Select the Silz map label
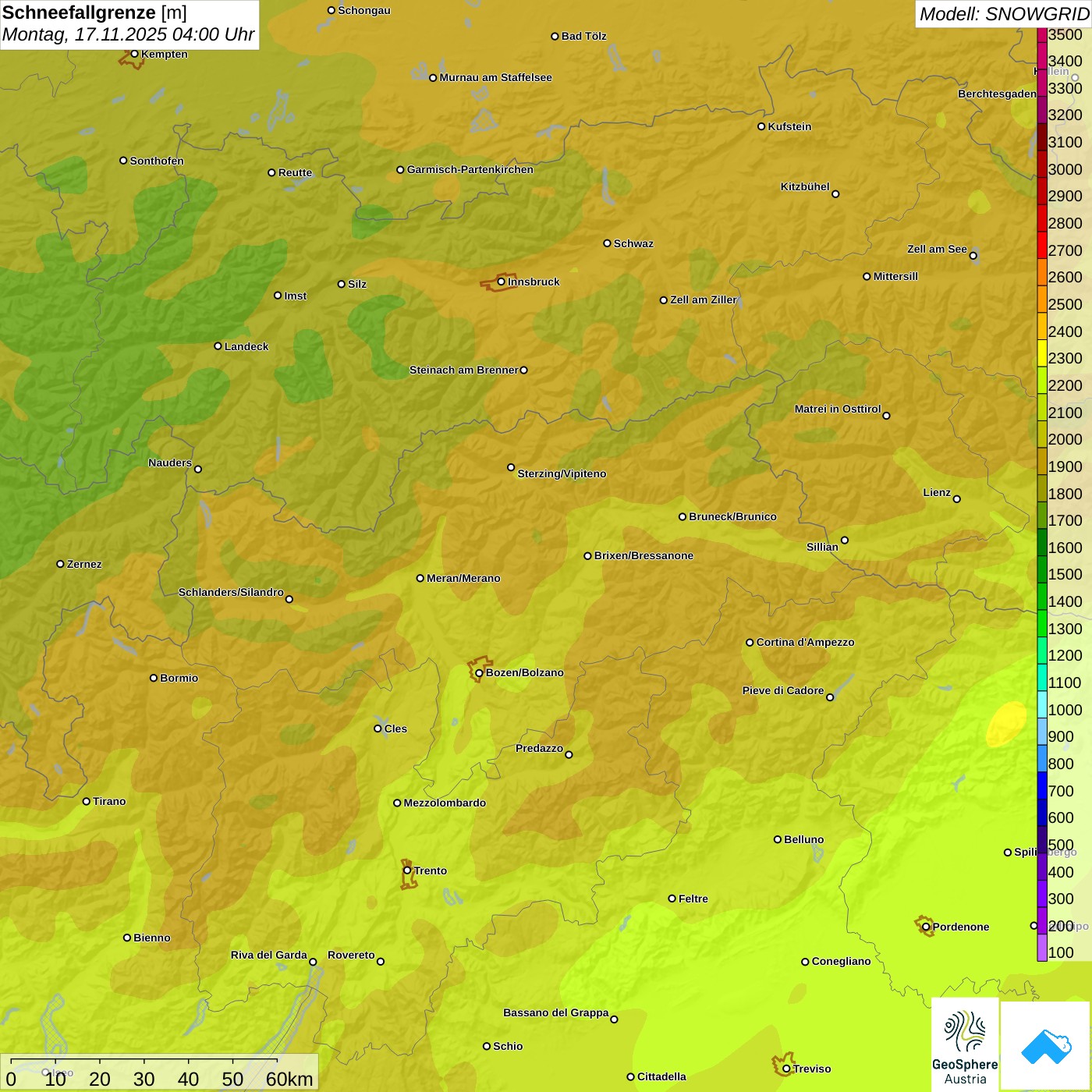The image size is (1092, 1092). (357, 284)
